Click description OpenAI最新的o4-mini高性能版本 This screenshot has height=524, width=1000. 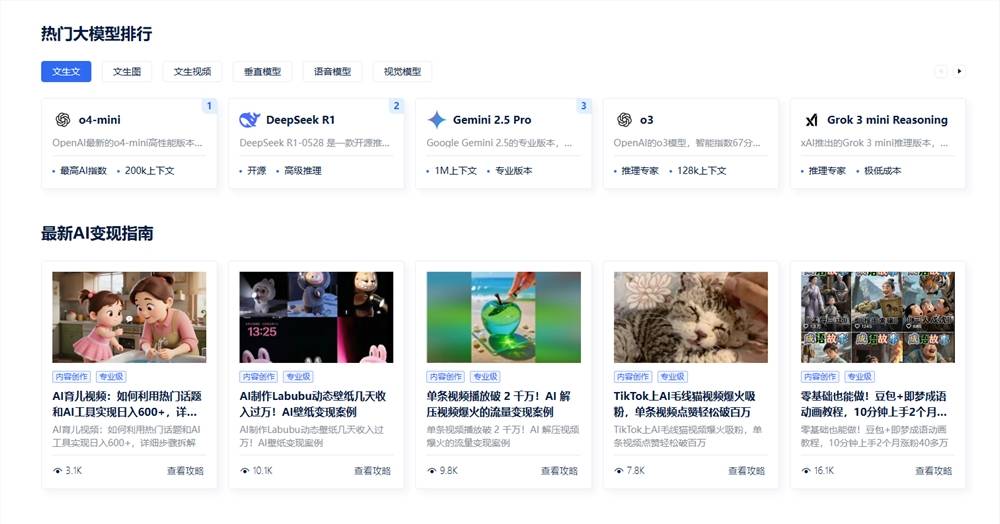[x=127, y=143]
